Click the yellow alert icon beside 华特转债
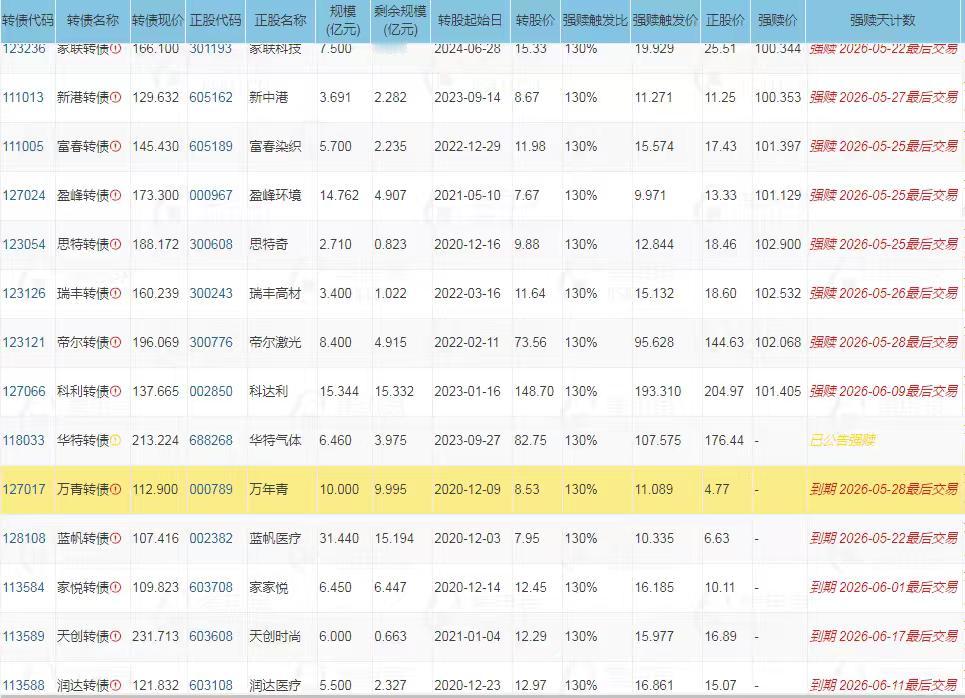965x698 pixels. click(x=116, y=440)
